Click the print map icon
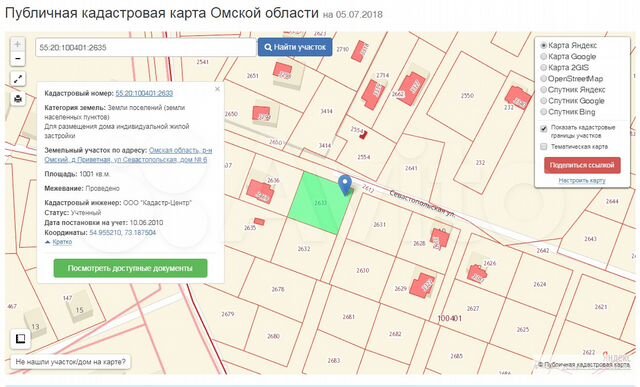Image resolution: width=640 pixels, height=387 pixels. [x=18, y=99]
